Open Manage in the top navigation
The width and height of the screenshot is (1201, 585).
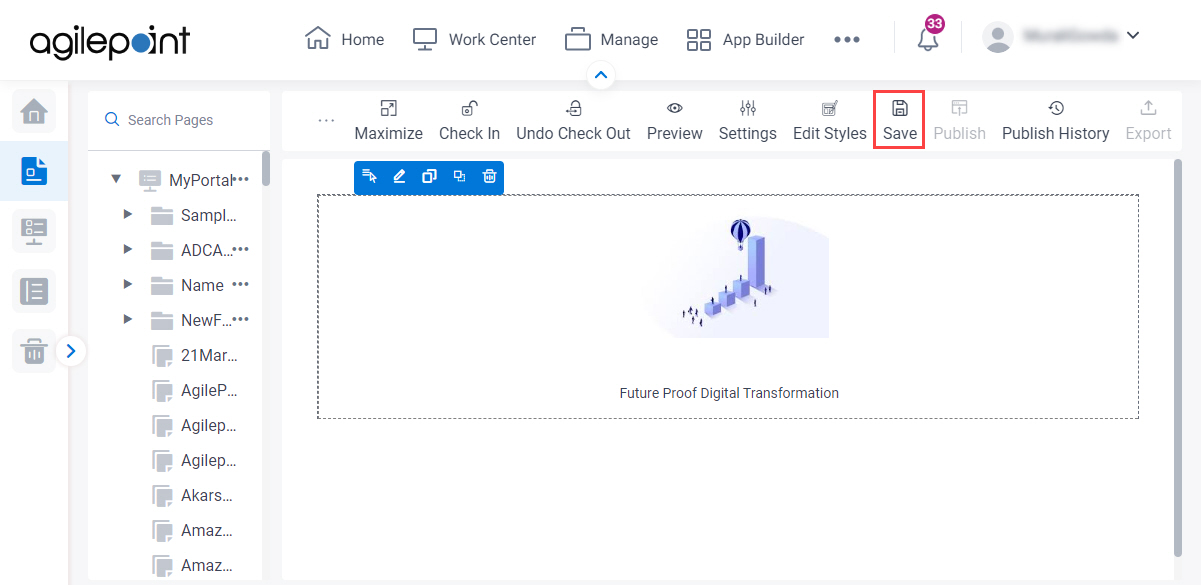[611, 40]
